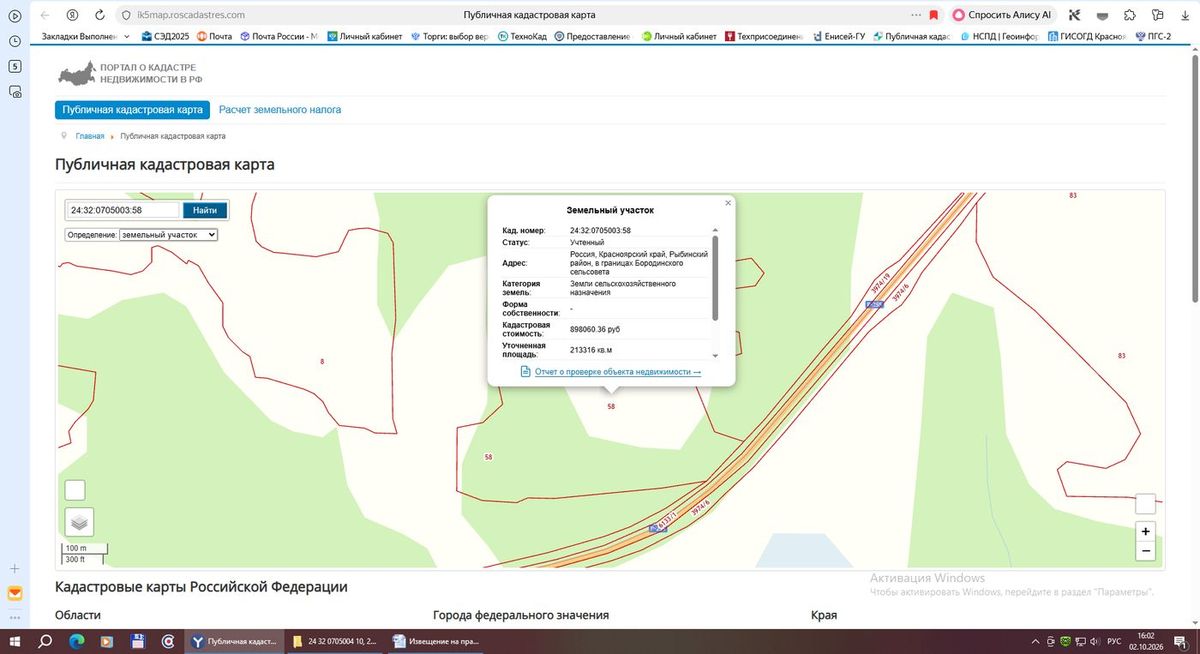Close the Земельный участок popup
This screenshot has width=1200, height=654.
(x=728, y=202)
